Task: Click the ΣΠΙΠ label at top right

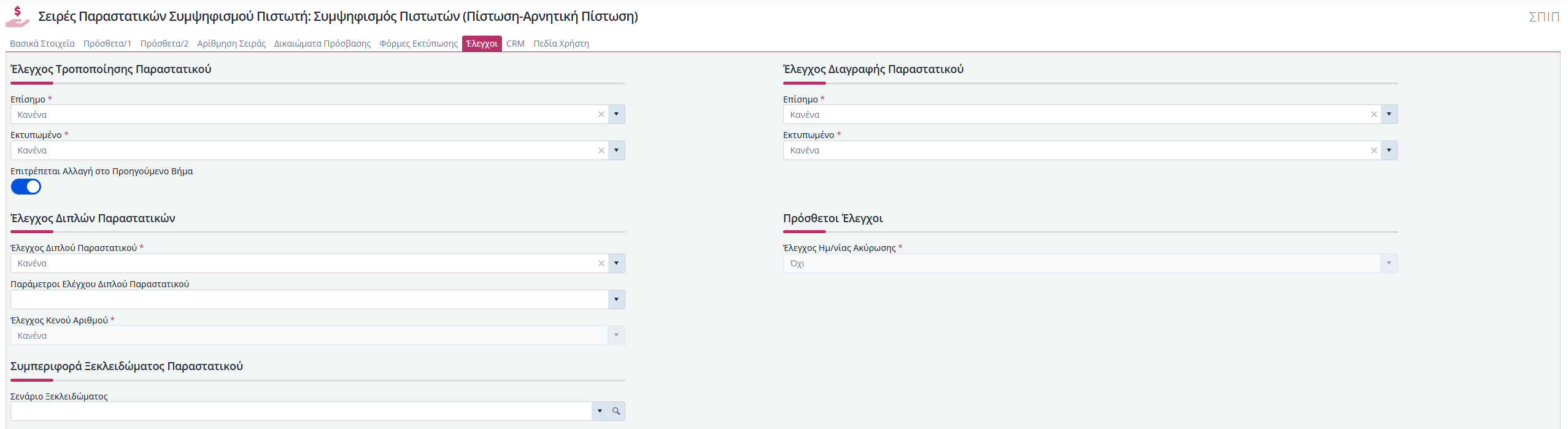Action: 1544,17
